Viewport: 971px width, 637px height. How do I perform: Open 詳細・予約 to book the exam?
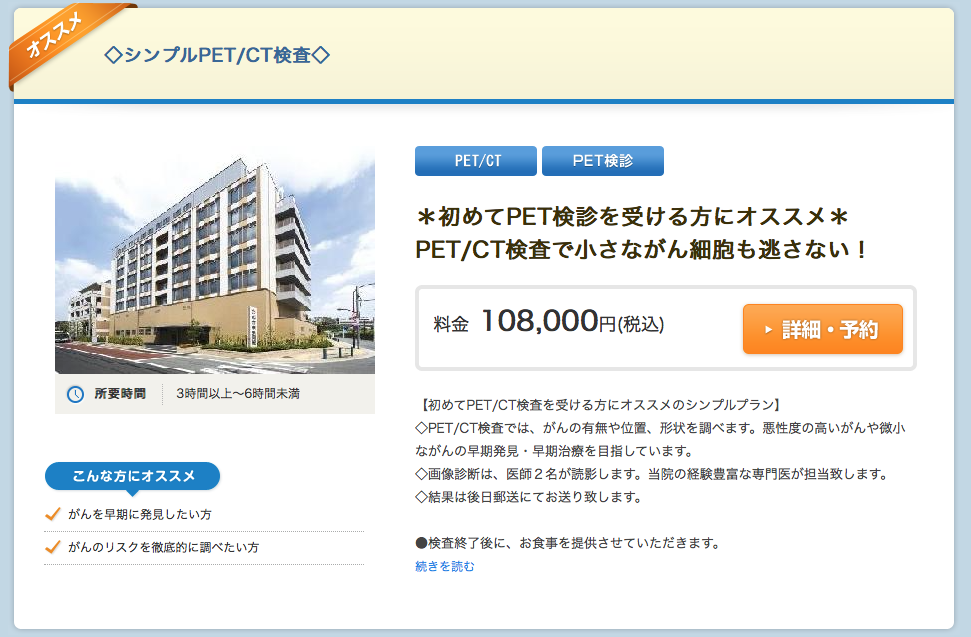pos(822,329)
